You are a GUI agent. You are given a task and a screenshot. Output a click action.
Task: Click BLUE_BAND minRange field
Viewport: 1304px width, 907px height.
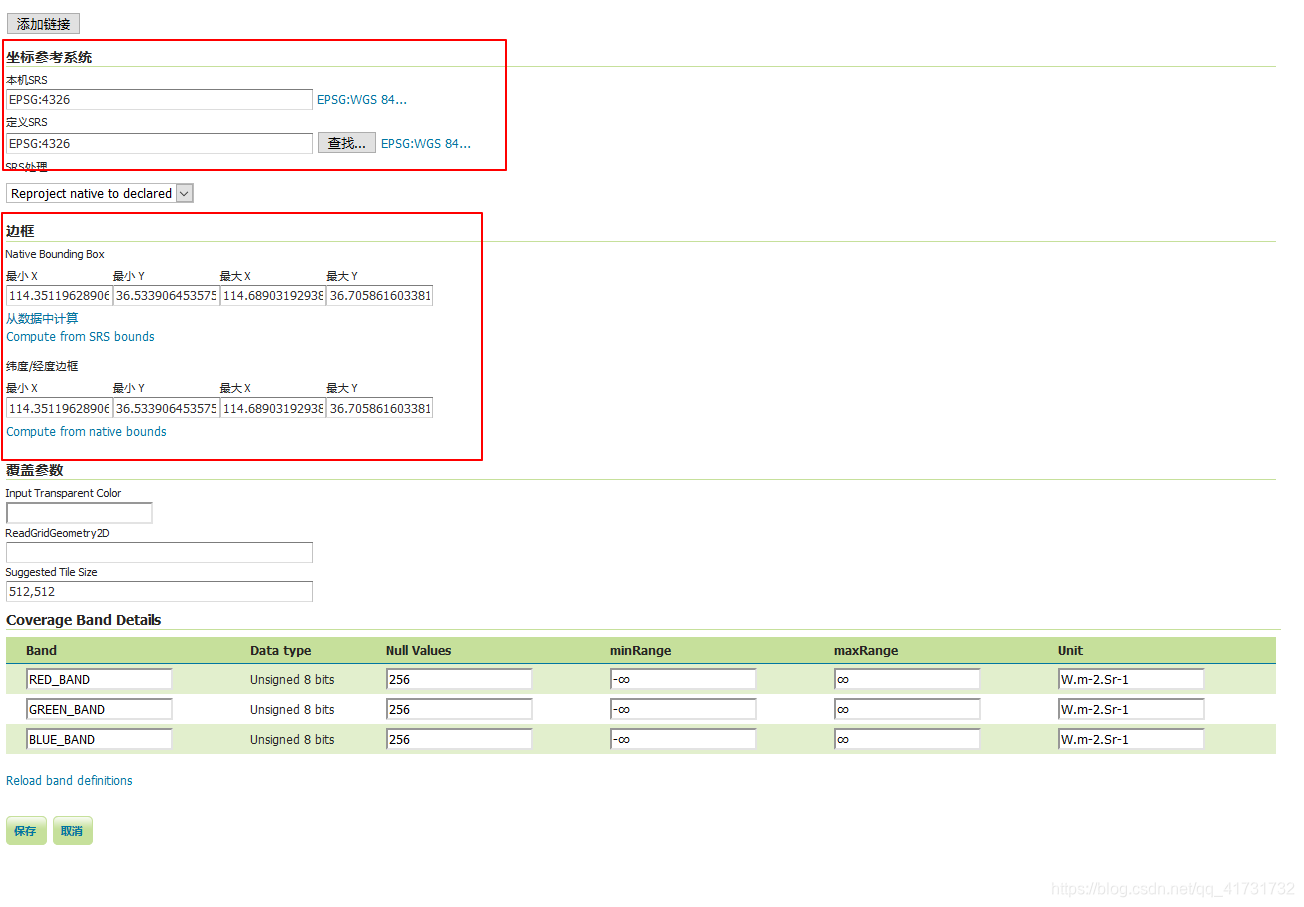pos(683,740)
